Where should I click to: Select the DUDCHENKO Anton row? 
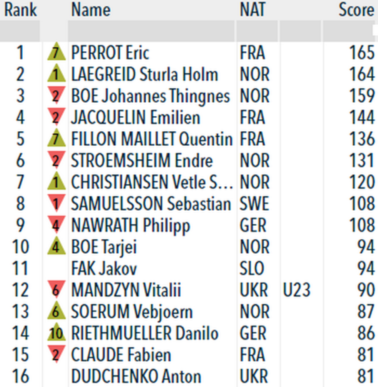[189, 376]
